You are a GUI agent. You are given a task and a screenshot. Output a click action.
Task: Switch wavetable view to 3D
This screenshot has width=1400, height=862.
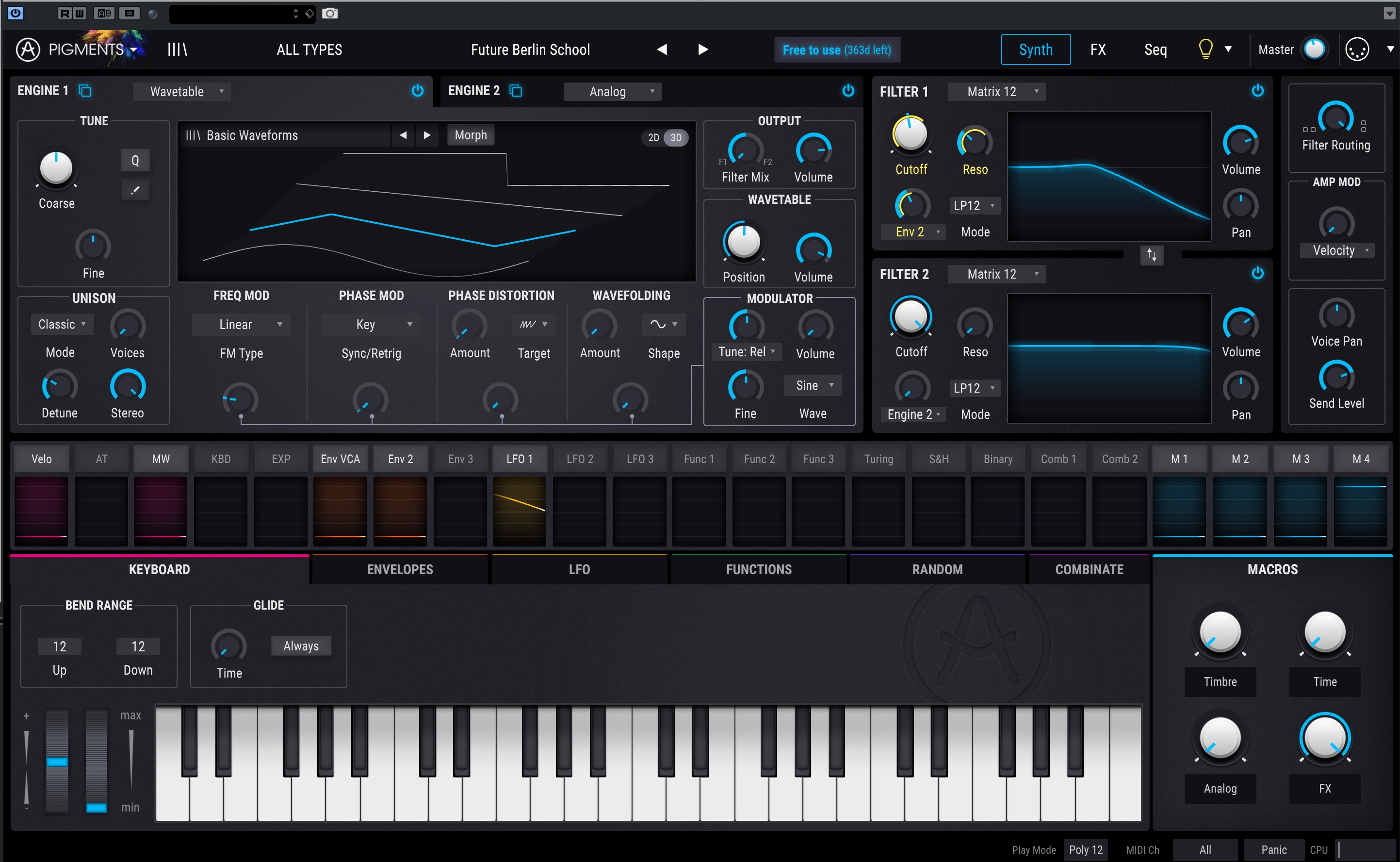(676, 137)
